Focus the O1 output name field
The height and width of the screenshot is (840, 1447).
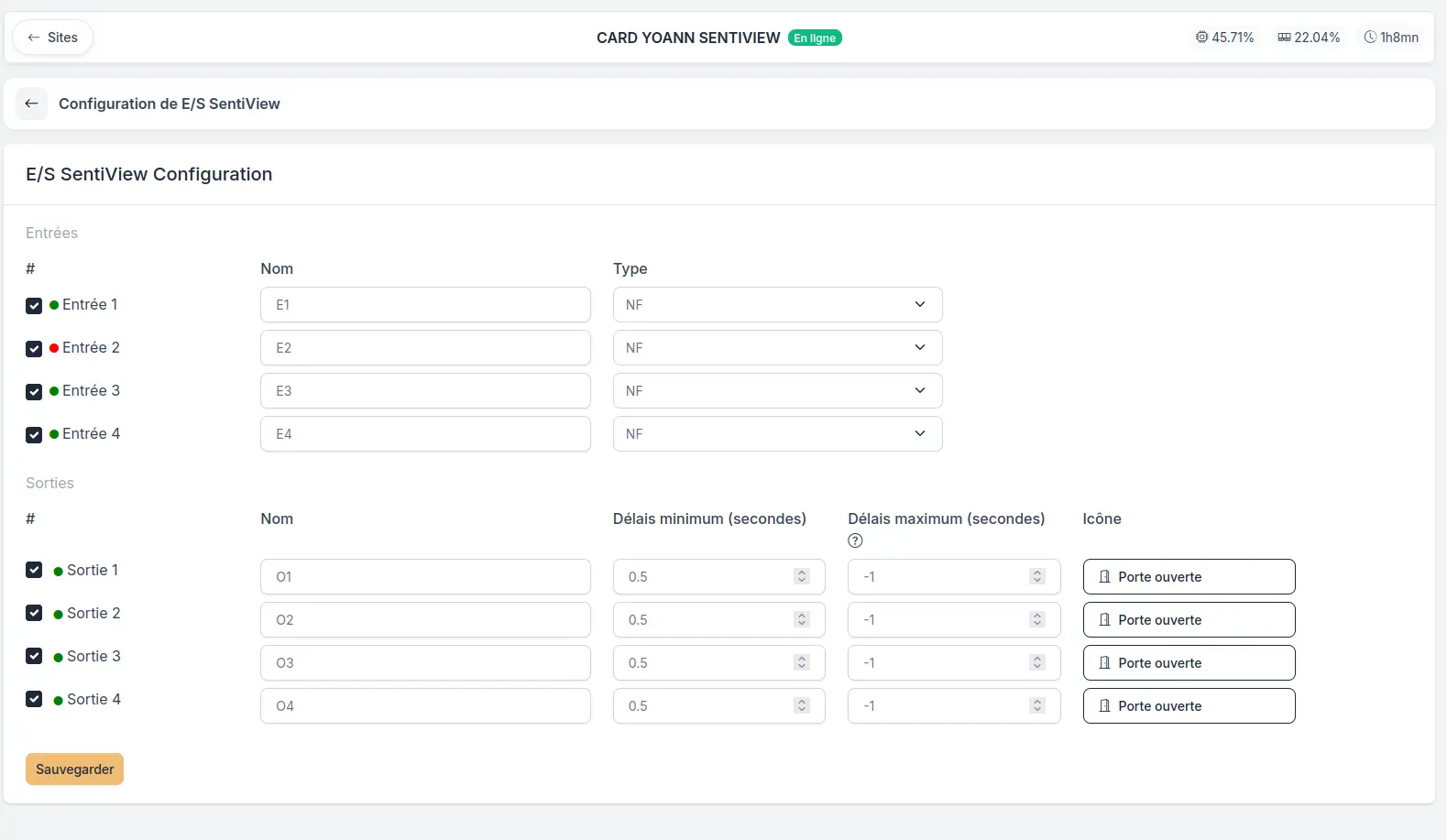click(425, 577)
